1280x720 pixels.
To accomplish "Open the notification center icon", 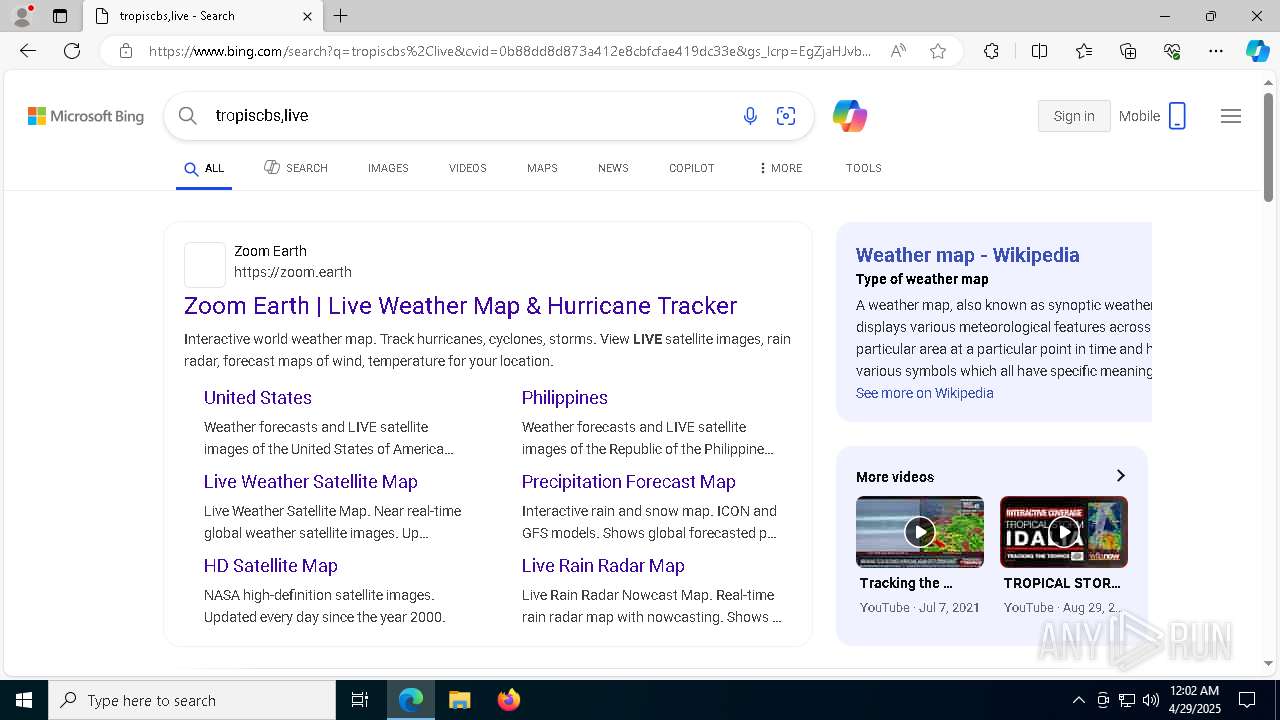I will coord(1247,700).
